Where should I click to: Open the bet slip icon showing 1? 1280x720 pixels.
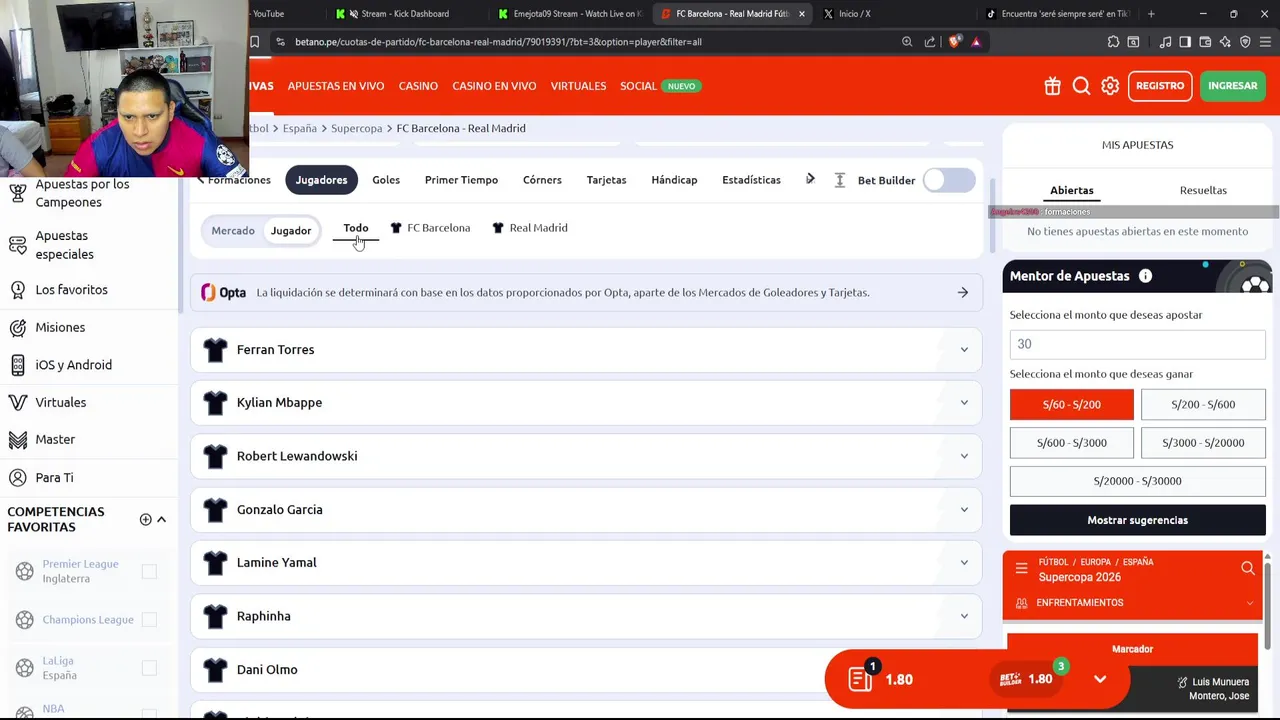point(861,679)
